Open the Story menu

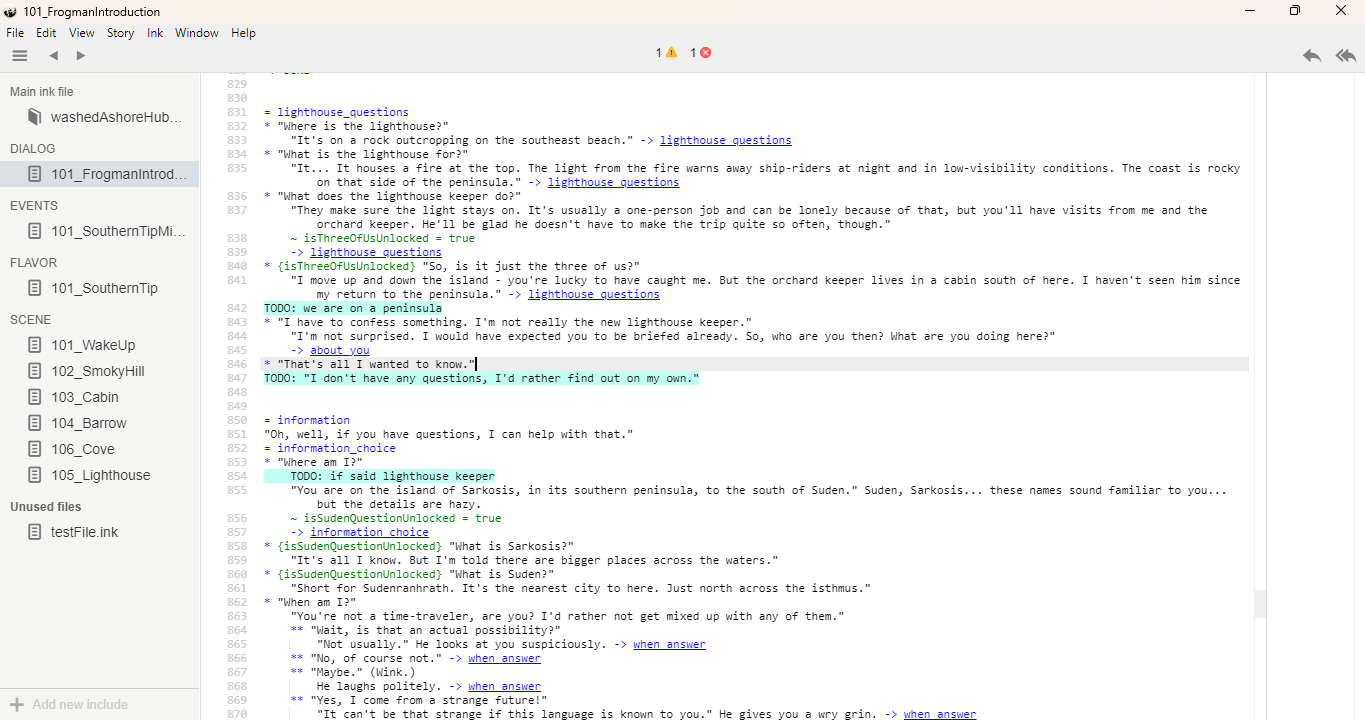pyautogui.click(x=120, y=33)
